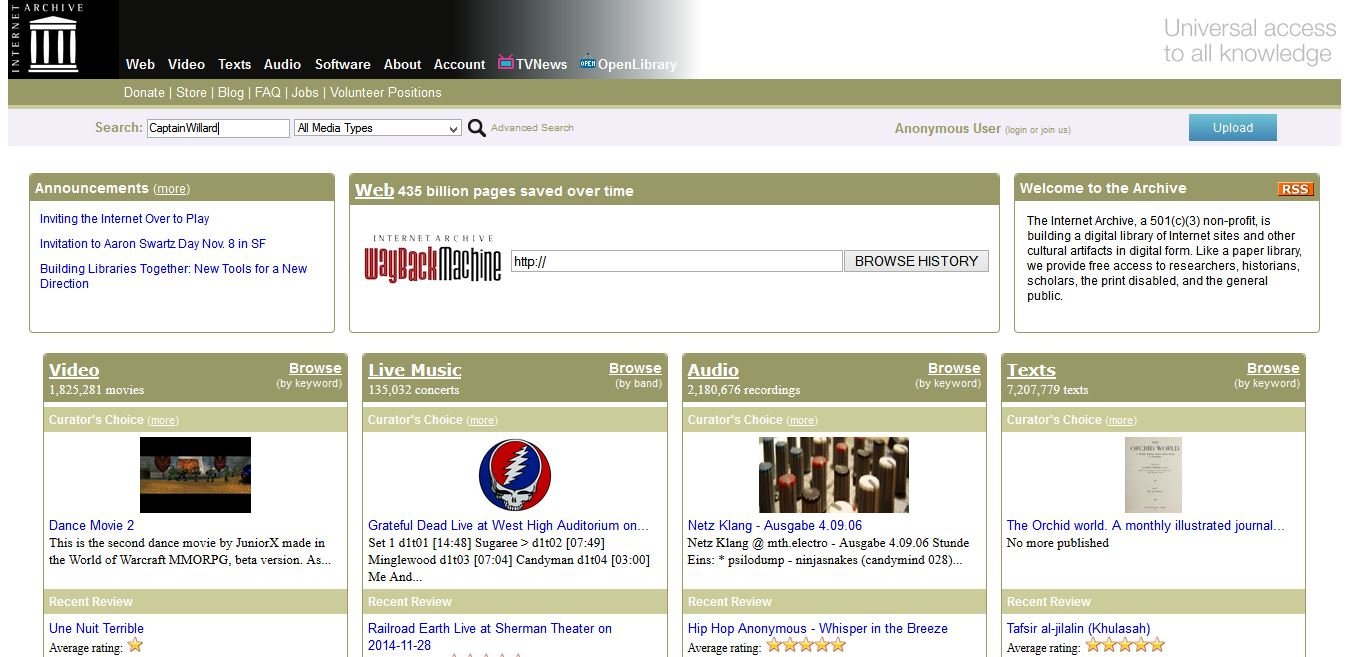Image resolution: width=1348 pixels, height=657 pixels.
Task: Open the Aaron Swartz Day announcement
Action: 152,244
